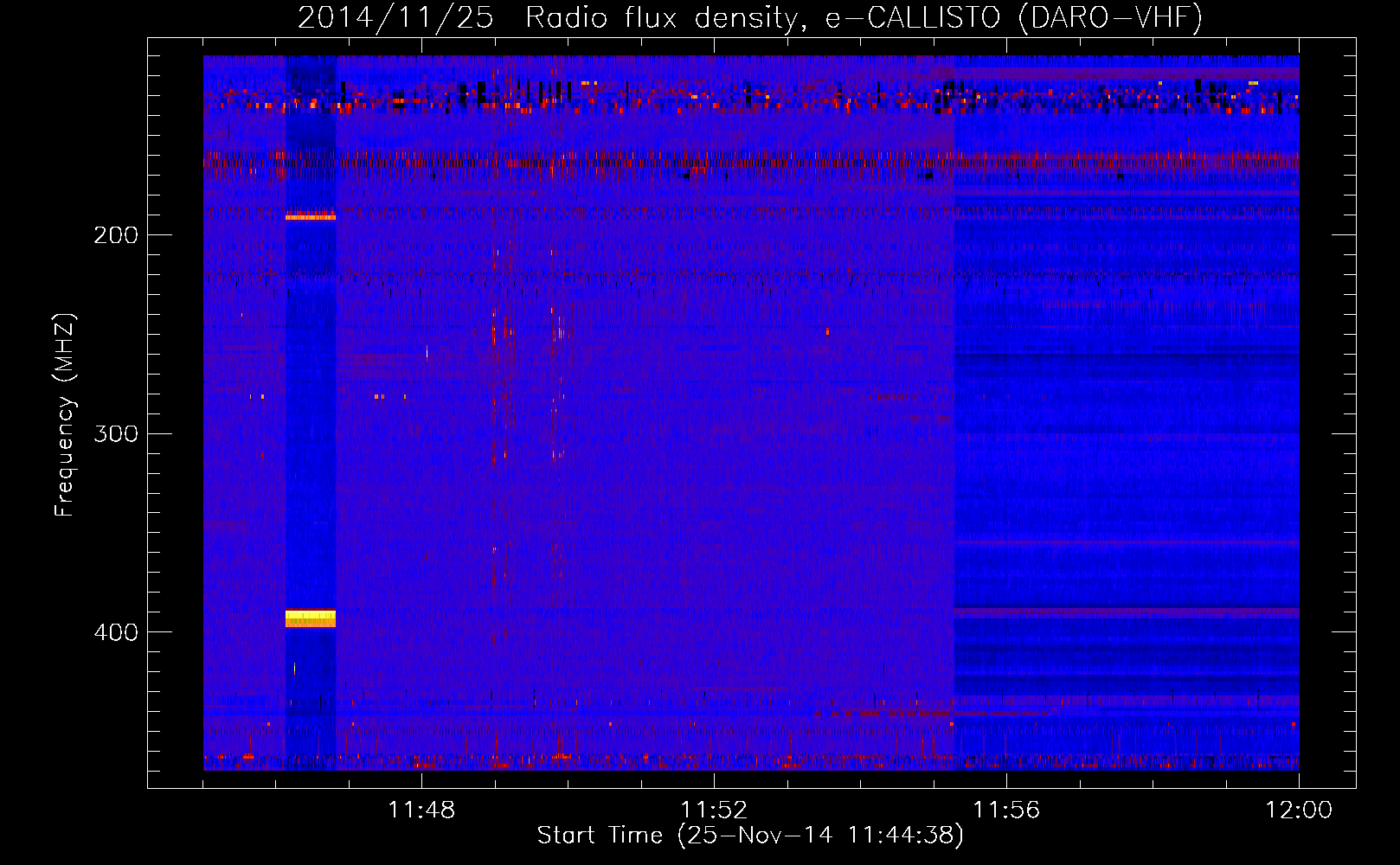Click the 12:00 time tick label
Image resolution: width=1400 pixels, height=865 pixels.
[x=1299, y=810]
